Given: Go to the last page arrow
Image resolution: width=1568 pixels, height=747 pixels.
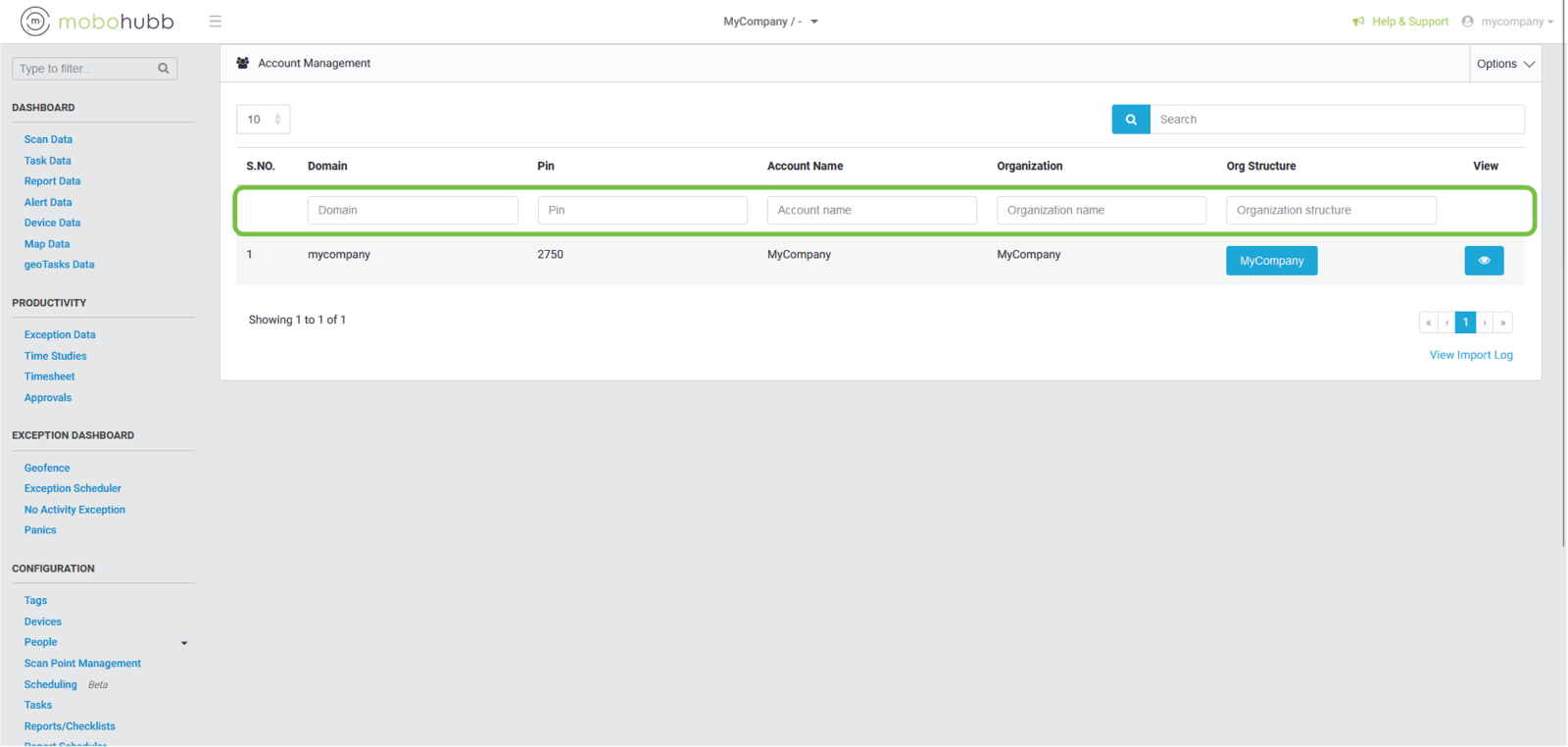Looking at the screenshot, I should tap(1503, 323).
